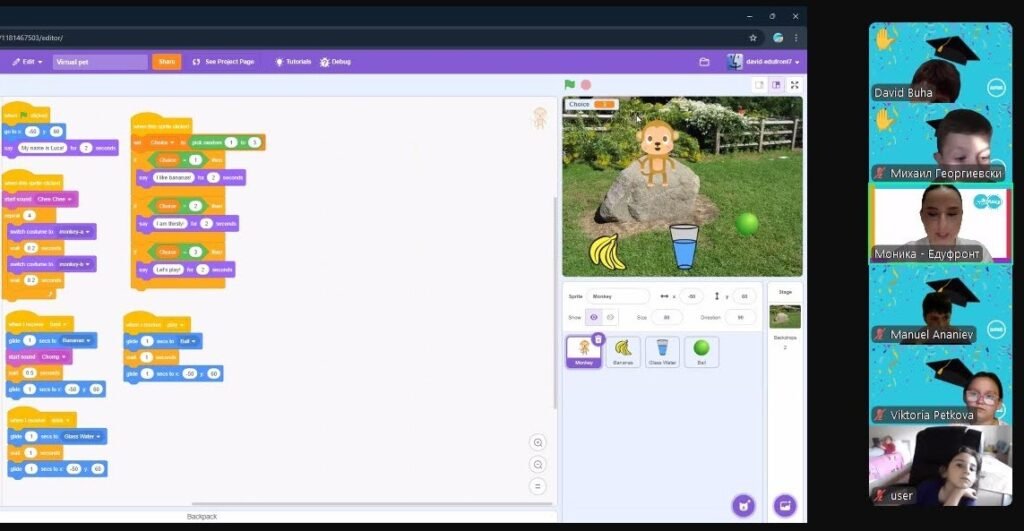Image resolution: width=1024 pixels, height=531 pixels.
Task: Open the Ball glide target dropdown
Action: coord(187,341)
